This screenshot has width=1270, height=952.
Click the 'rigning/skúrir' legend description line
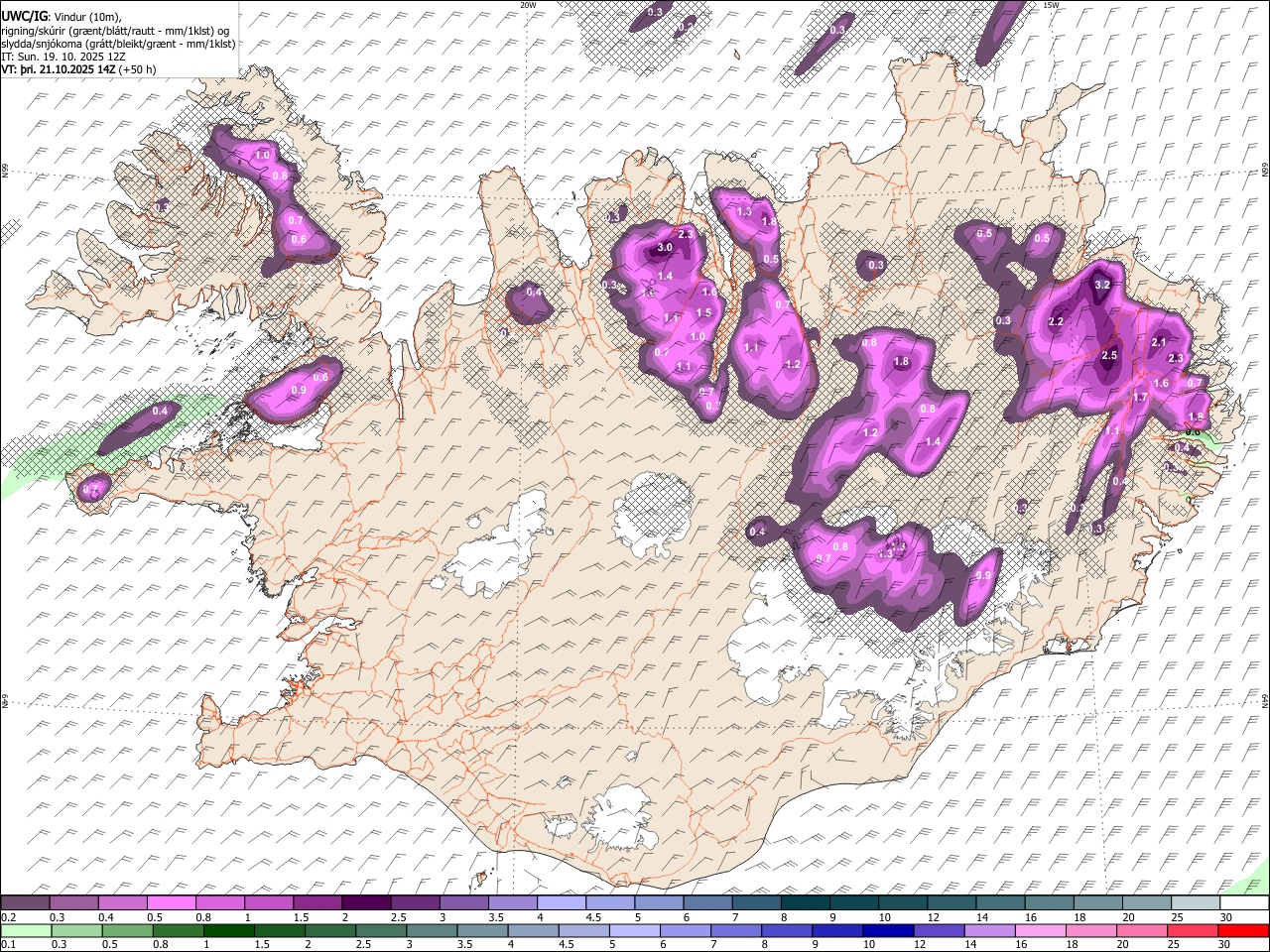pos(116,31)
